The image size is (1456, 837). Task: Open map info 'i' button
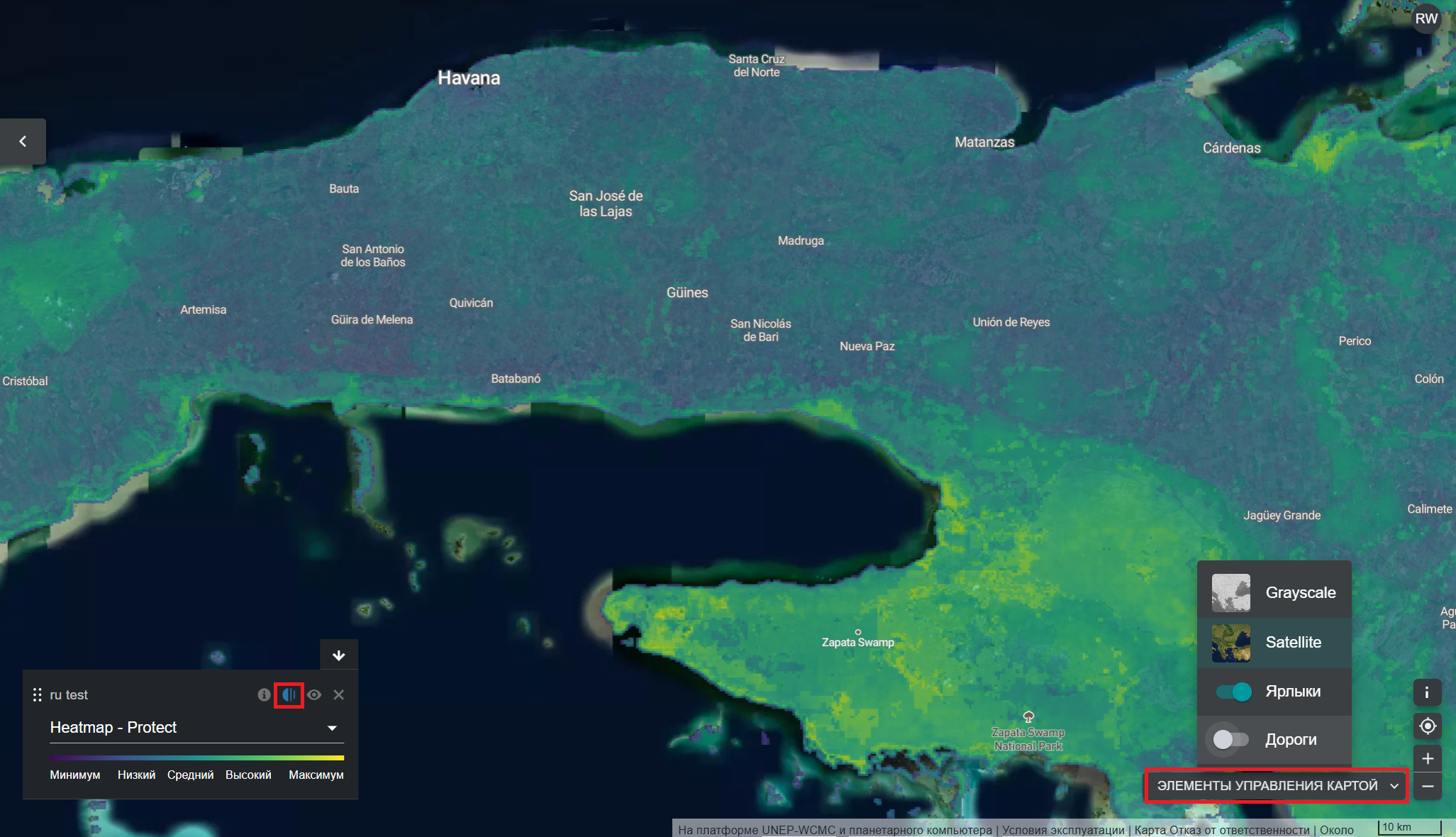point(1427,693)
